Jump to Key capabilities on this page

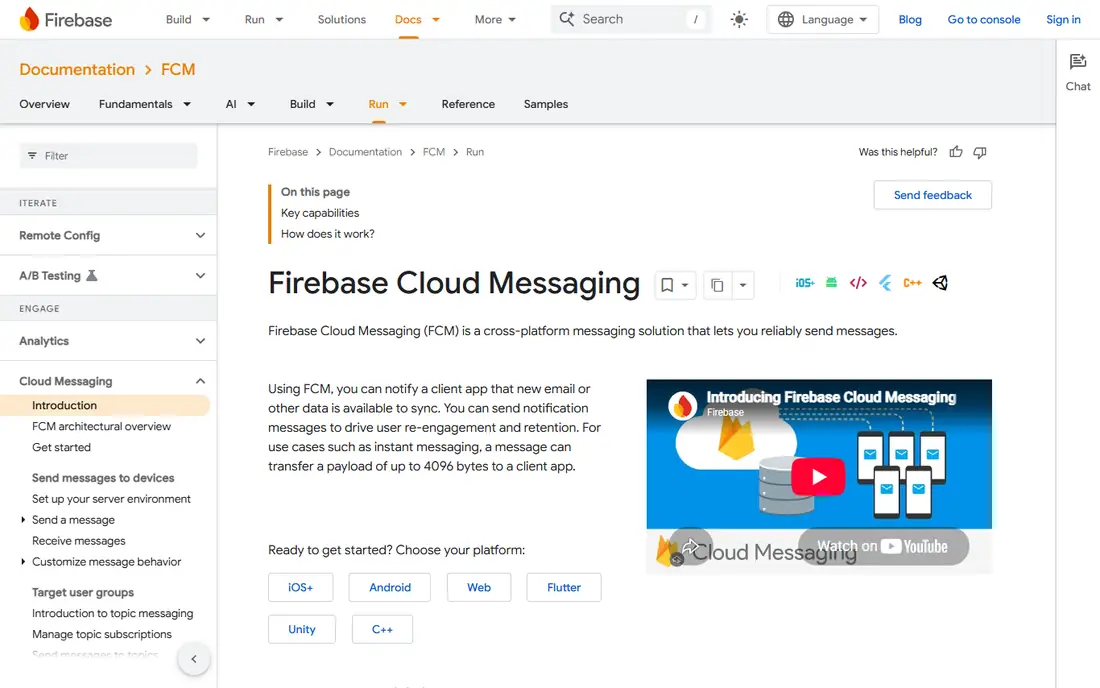(x=320, y=213)
